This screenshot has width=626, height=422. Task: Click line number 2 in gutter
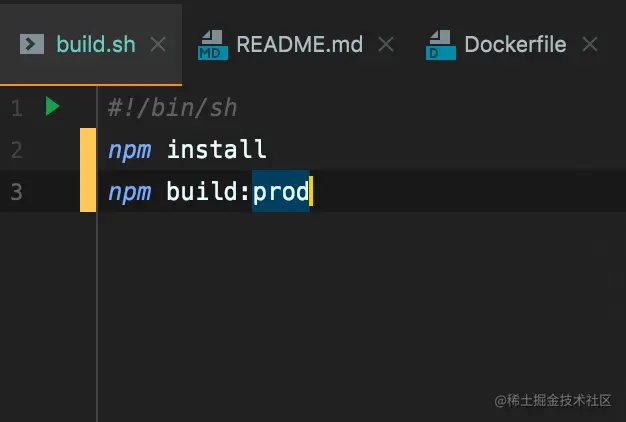[x=17, y=150]
